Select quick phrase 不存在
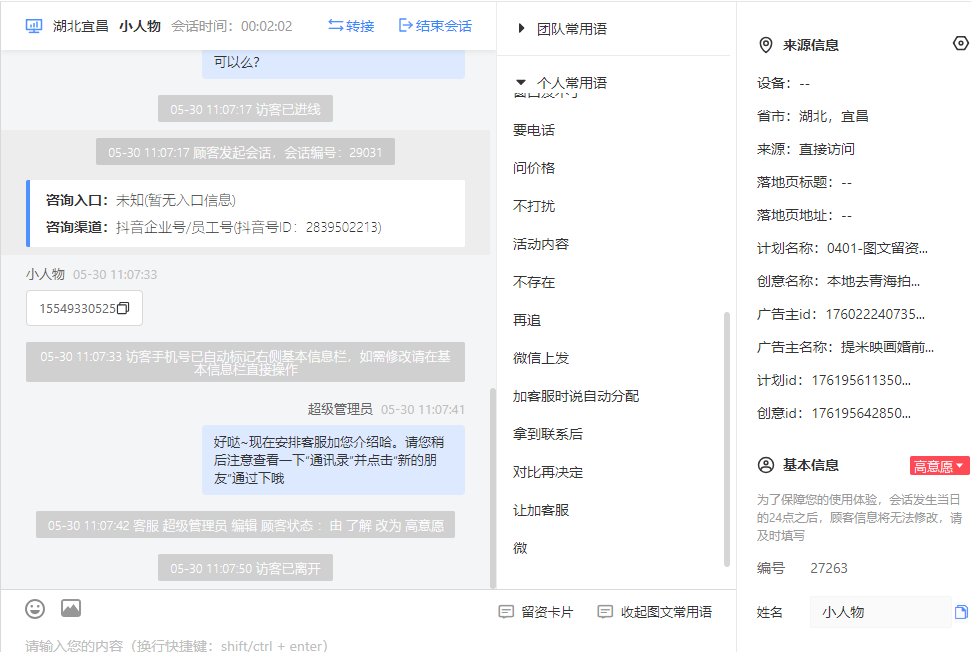971x652 pixels. [x=534, y=282]
